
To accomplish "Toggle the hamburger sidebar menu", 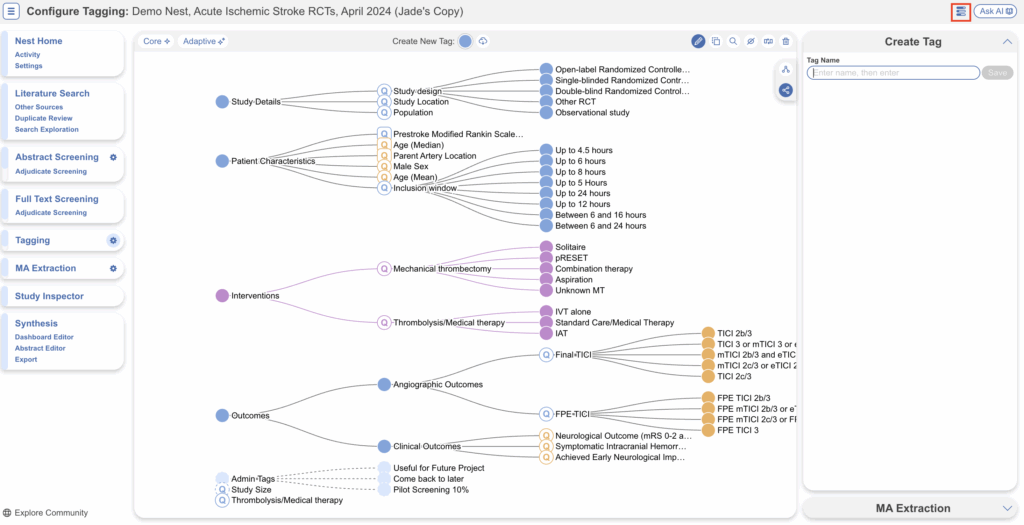I will coord(13,11).
